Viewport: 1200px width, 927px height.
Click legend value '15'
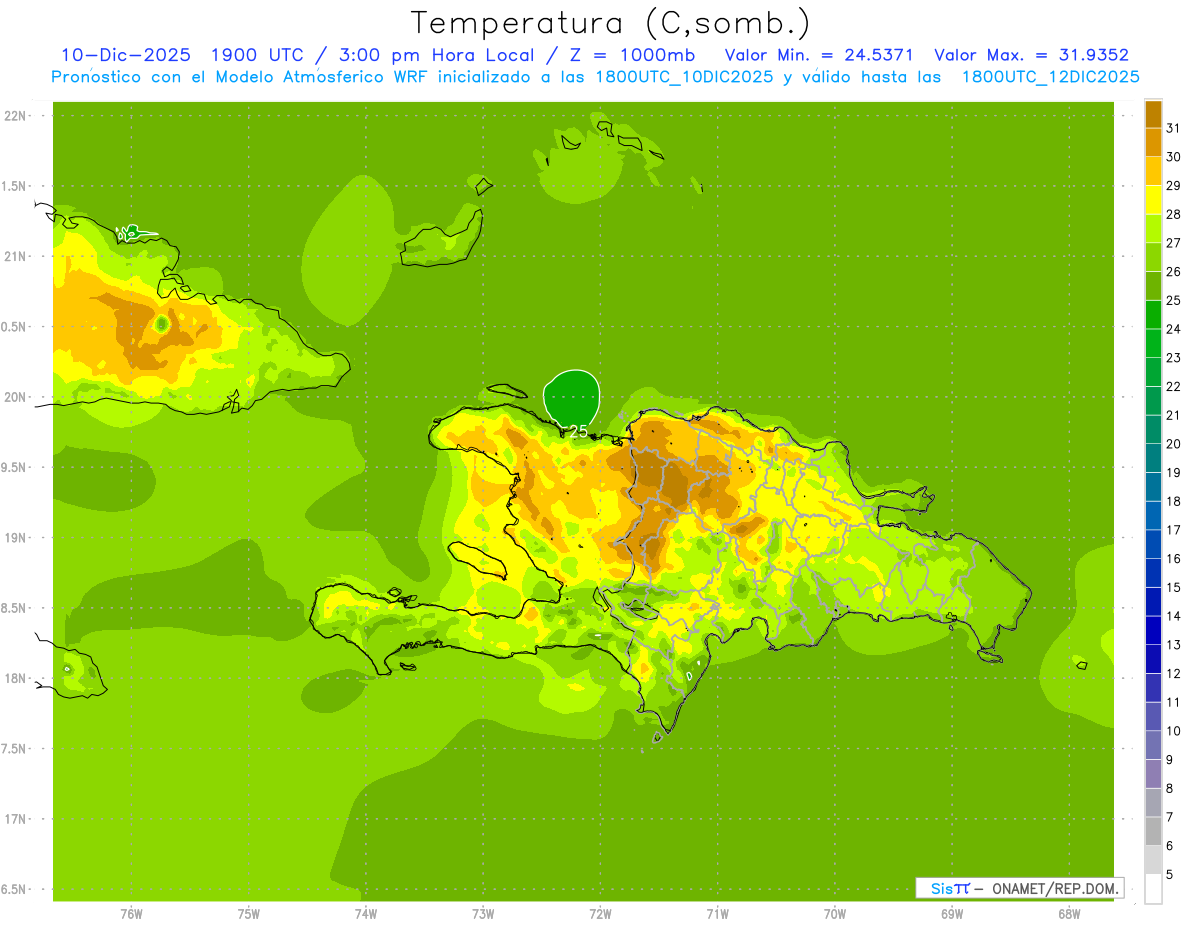pos(1174,587)
